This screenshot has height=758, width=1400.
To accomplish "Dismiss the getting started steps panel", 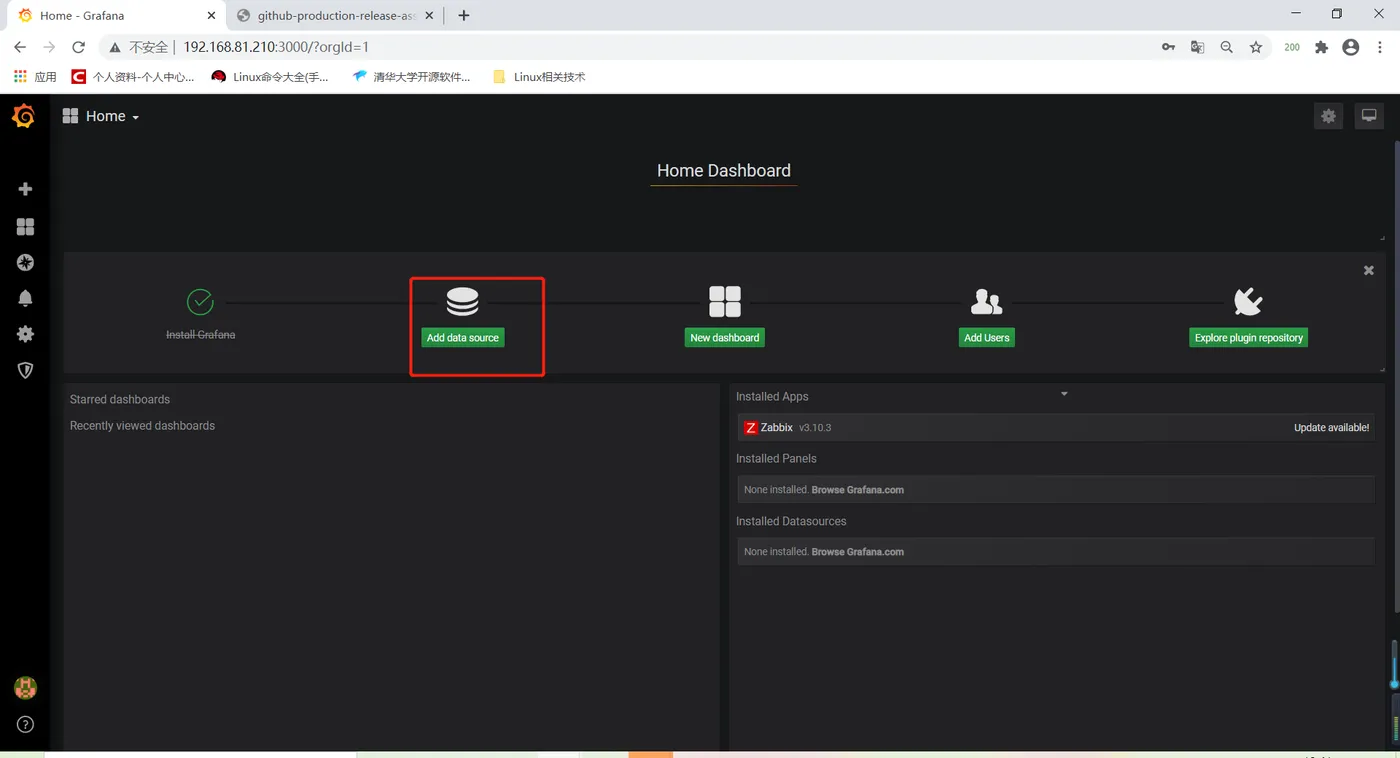I will coord(1369,270).
